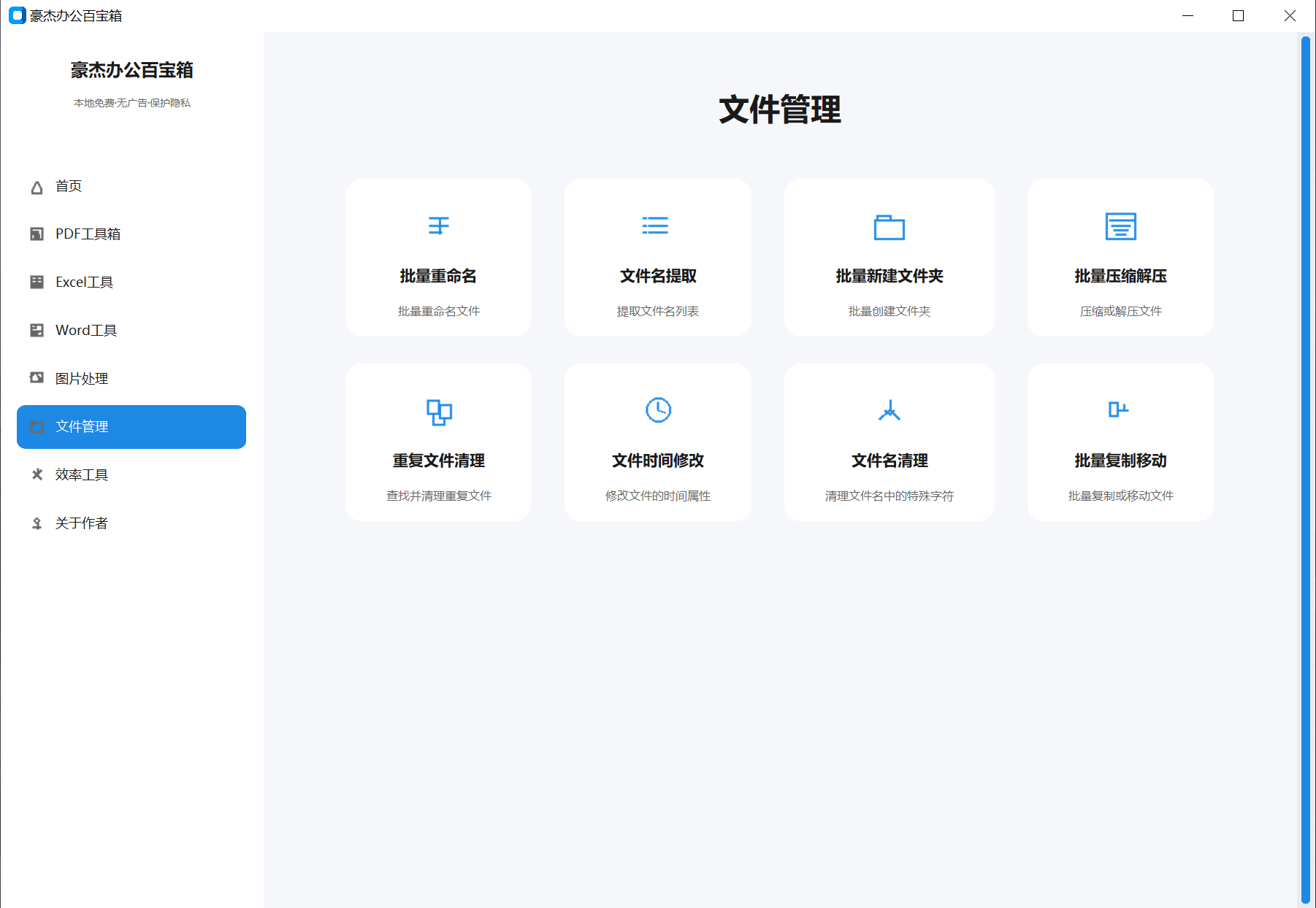This screenshot has height=908, width=1316.
Task: Click the 压缩或解压文件 description text
Action: pyautogui.click(x=1121, y=311)
